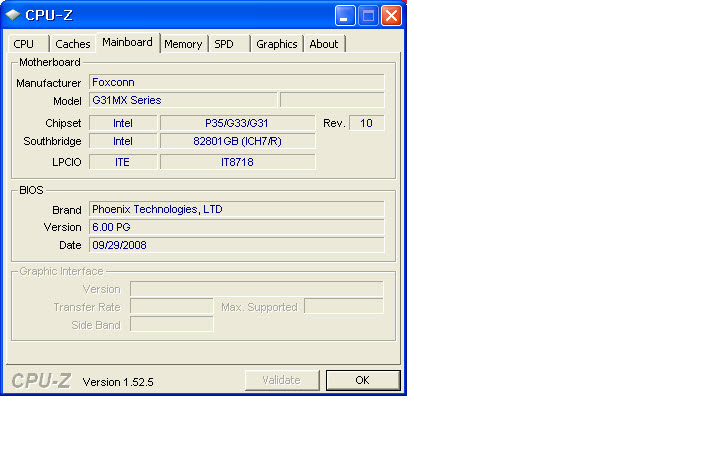Click the Chipset label
720x450 pixels.
[63, 124]
